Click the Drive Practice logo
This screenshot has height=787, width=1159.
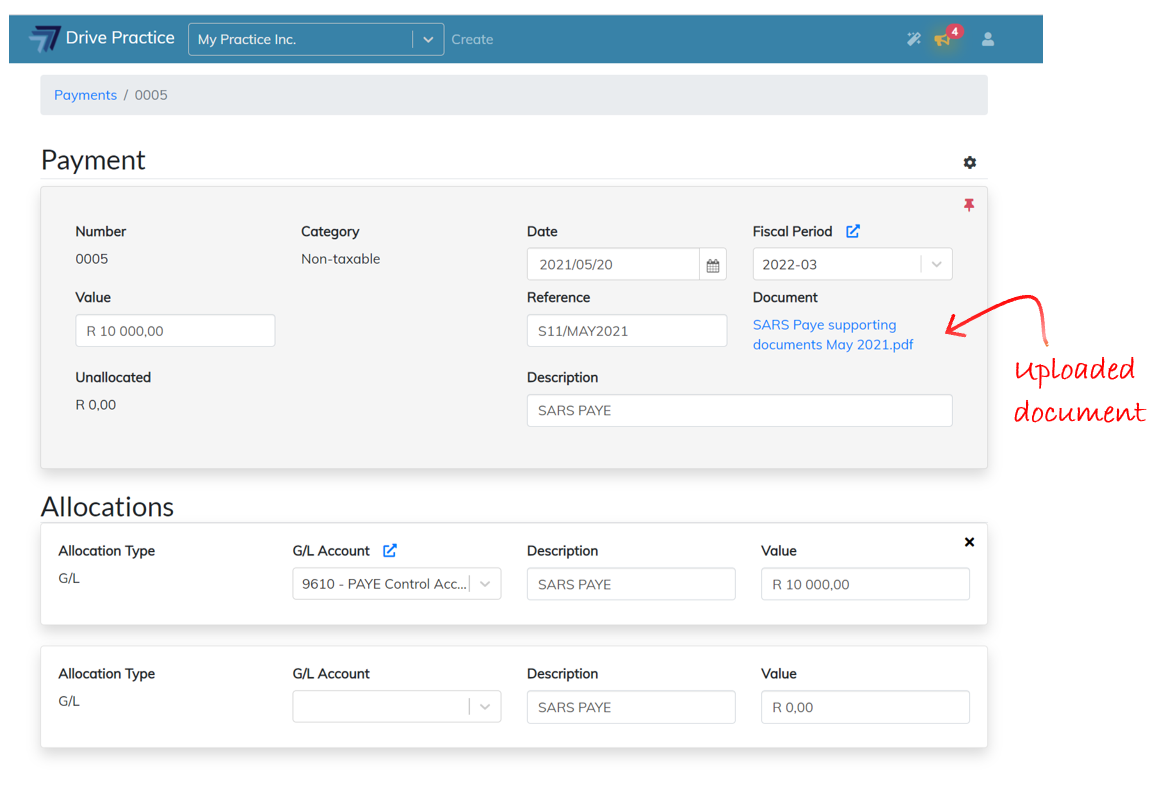44,38
